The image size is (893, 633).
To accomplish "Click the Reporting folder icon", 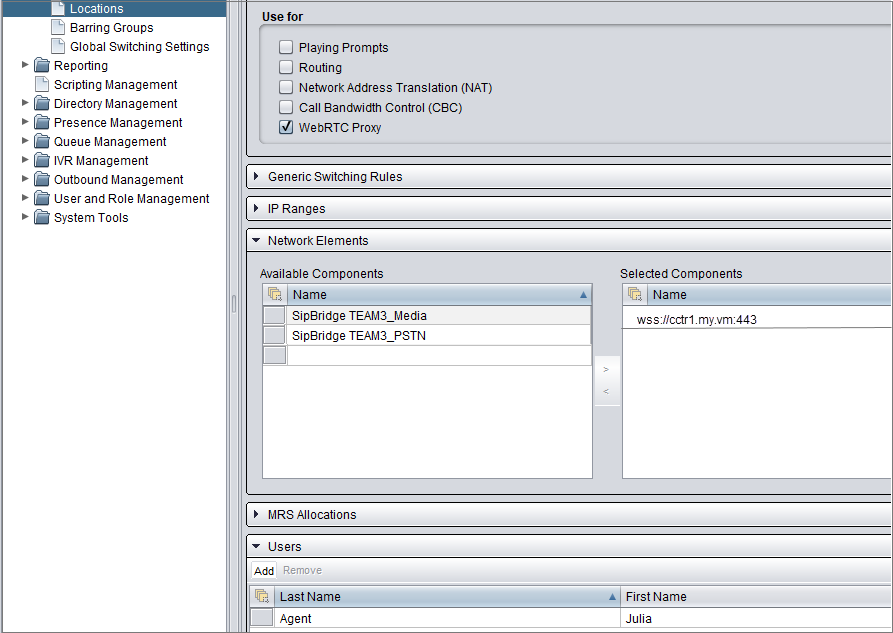I will point(42,66).
